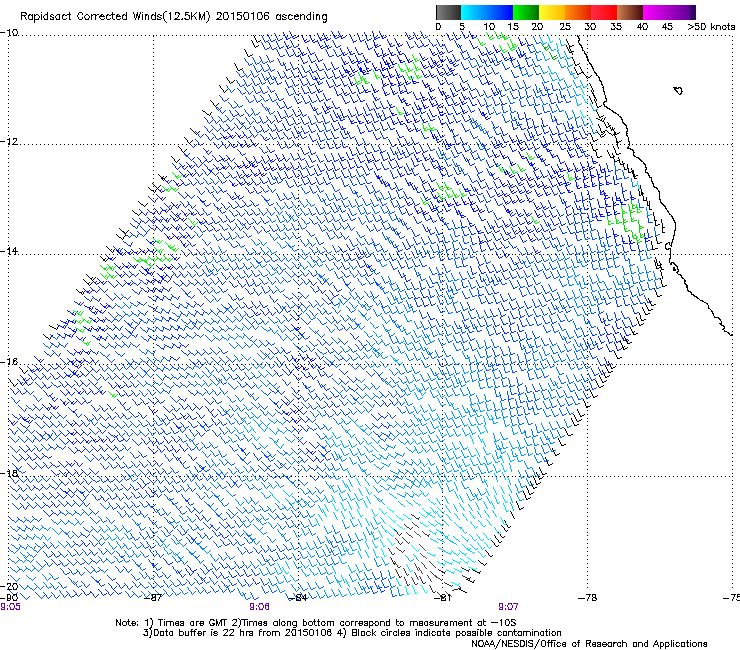
Task: Click the gray 0-5 knots color swatch
Action: [448, 12]
